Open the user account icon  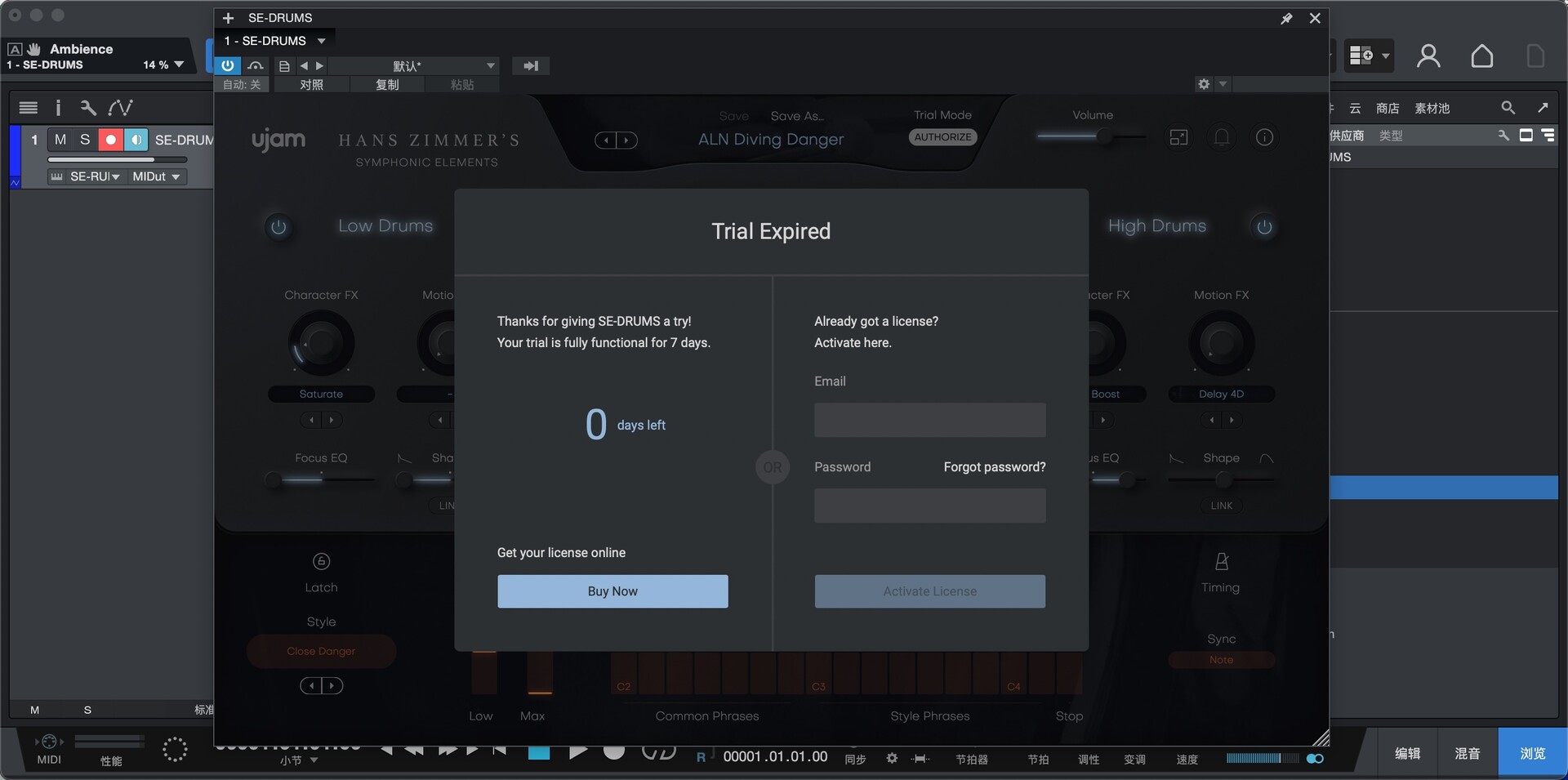pos(1428,56)
